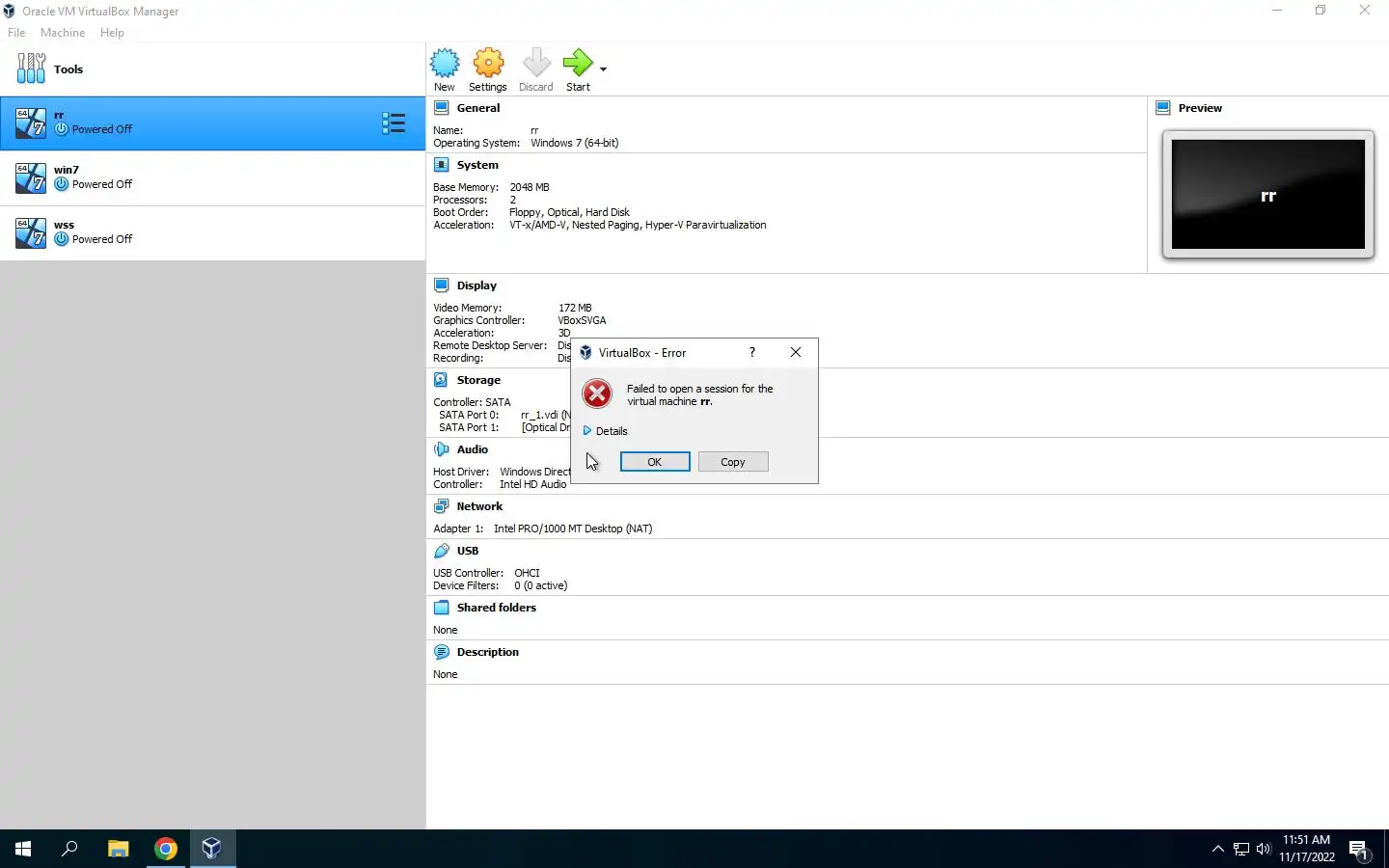Open File Explorer from taskbar

pyautogui.click(x=118, y=849)
